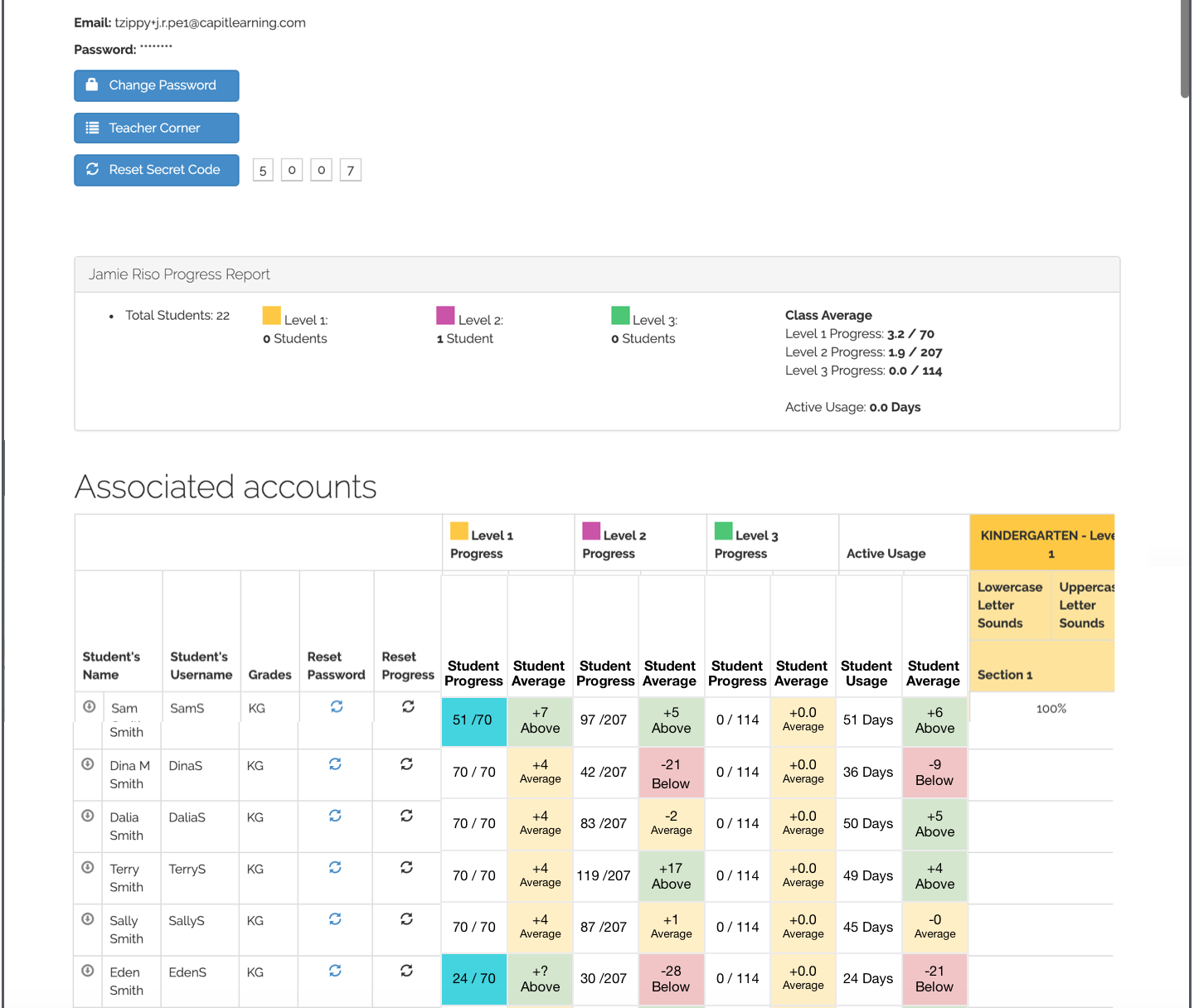Click Sally's 45 Days usage cell

[868, 928]
